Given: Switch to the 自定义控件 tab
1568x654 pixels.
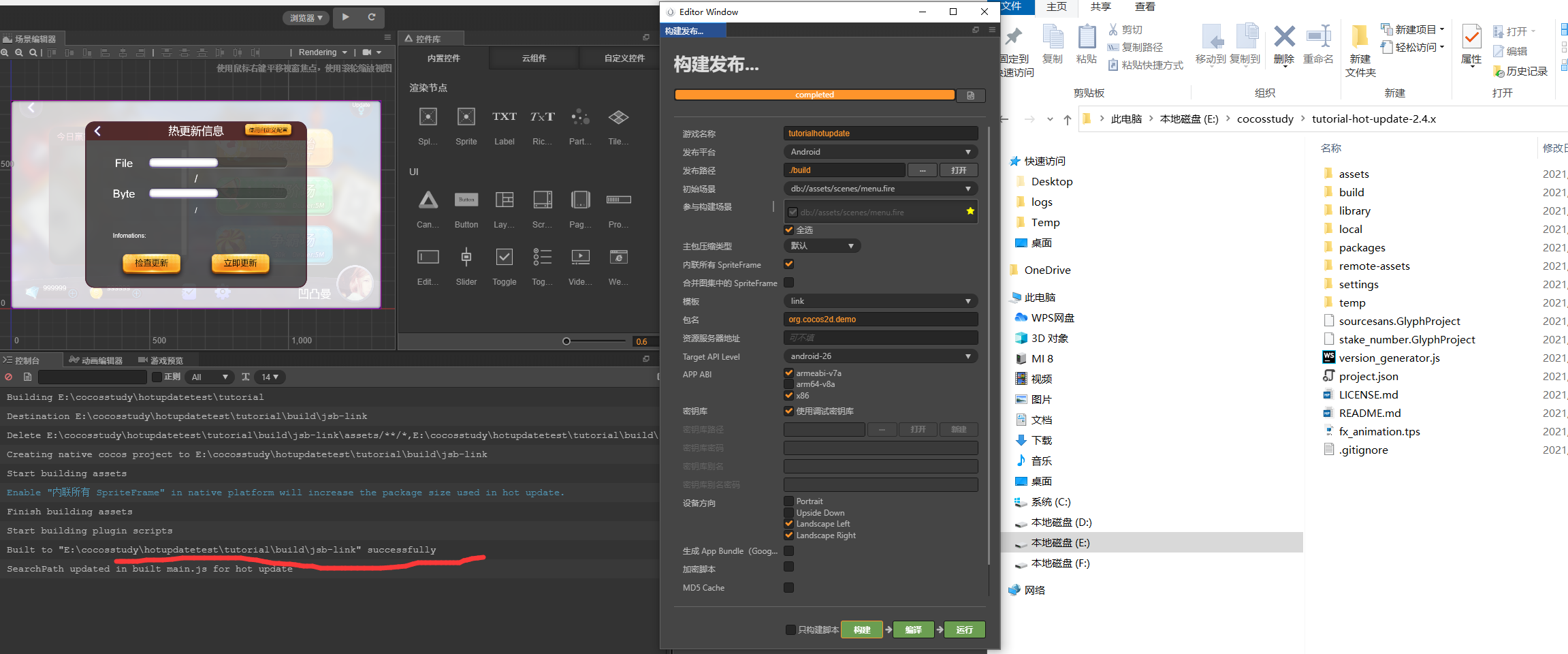Looking at the screenshot, I should (624, 59).
